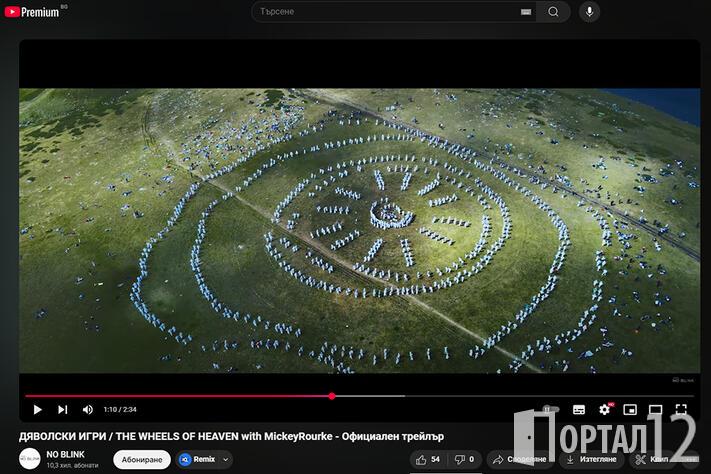Click the 1:10 / 2:34 time display

120,410
